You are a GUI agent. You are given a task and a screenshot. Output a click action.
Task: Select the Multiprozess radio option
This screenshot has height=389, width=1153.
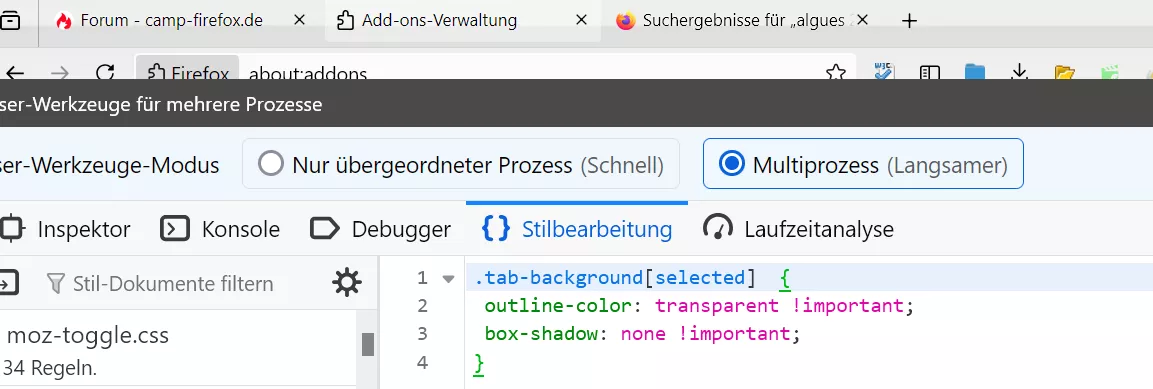pyautogui.click(x=863, y=164)
